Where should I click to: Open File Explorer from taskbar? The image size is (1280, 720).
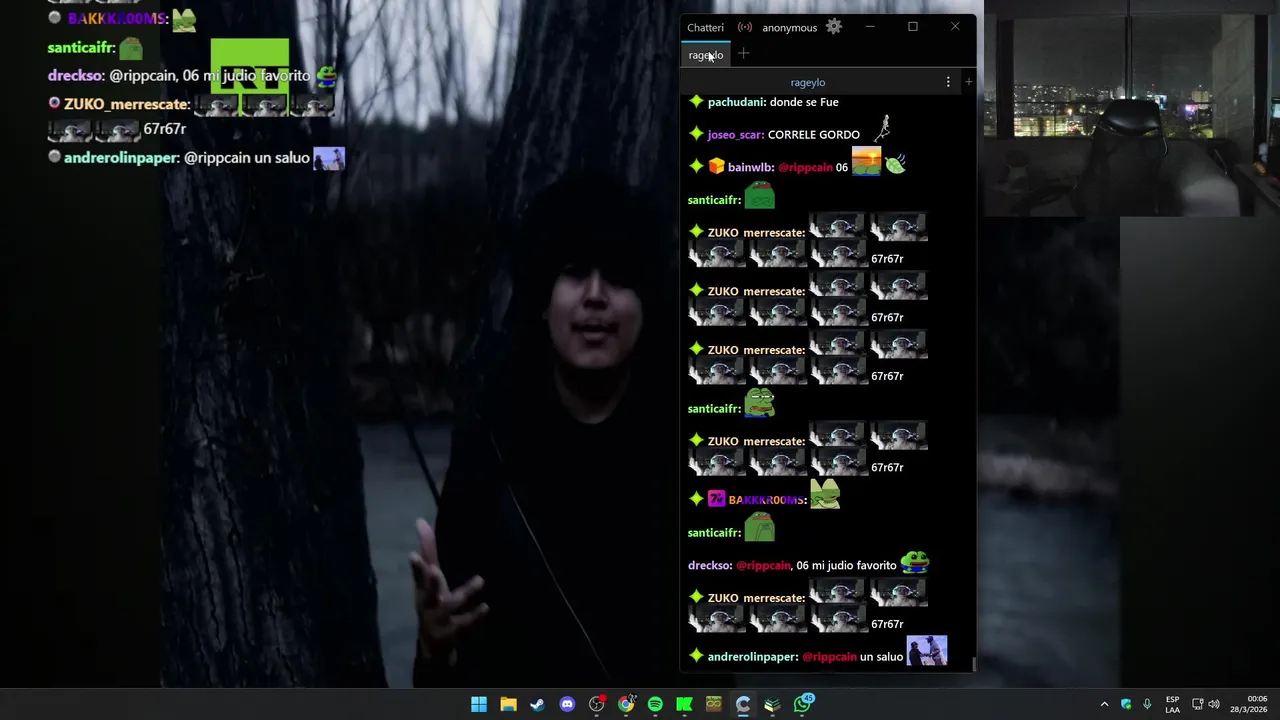click(x=508, y=704)
